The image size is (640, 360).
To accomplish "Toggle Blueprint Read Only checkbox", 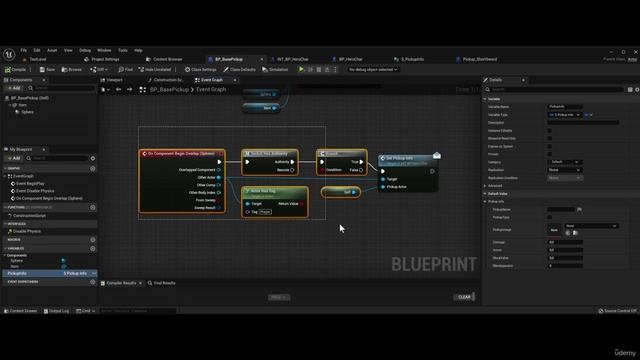I will pyautogui.click(x=549, y=138).
